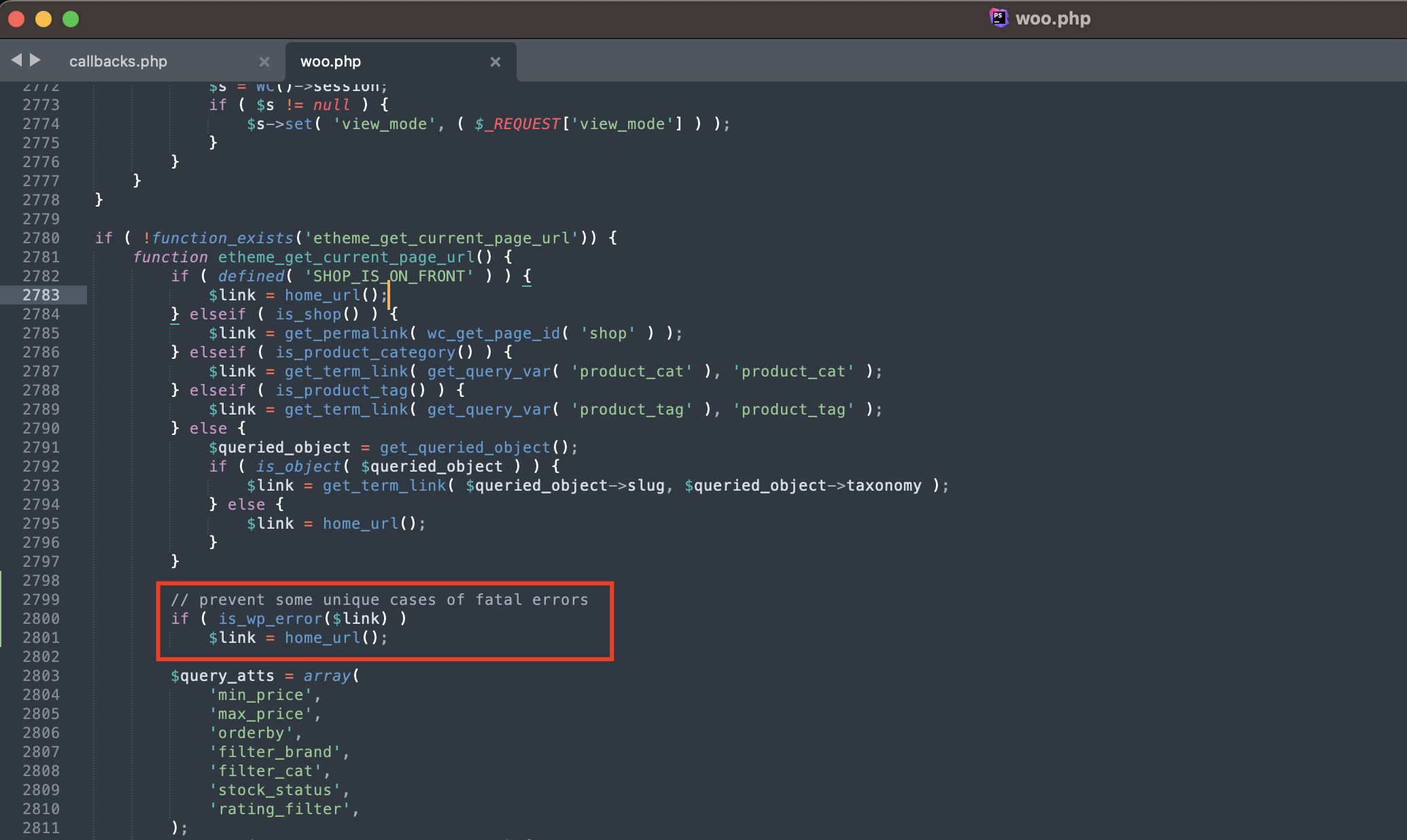The width and height of the screenshot is (1407, 840).
Task: Click function name etheme_get_current_page_url on line 2781
Action: coord(346,257)
